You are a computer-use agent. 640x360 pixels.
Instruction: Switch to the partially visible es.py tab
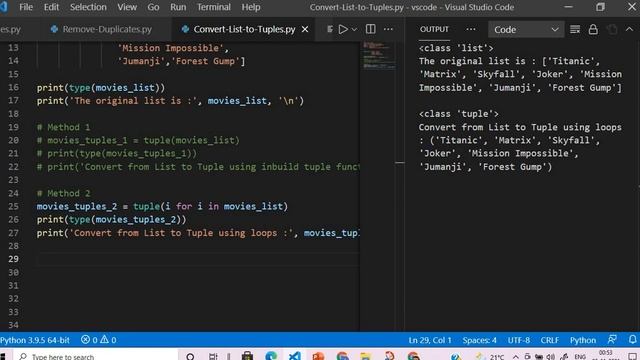coord(11,29)
